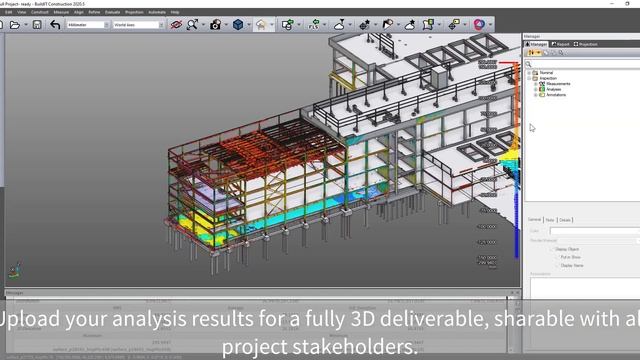
Task: Click the colorful circular upload logo icon
Action: [x=479, y=25]
